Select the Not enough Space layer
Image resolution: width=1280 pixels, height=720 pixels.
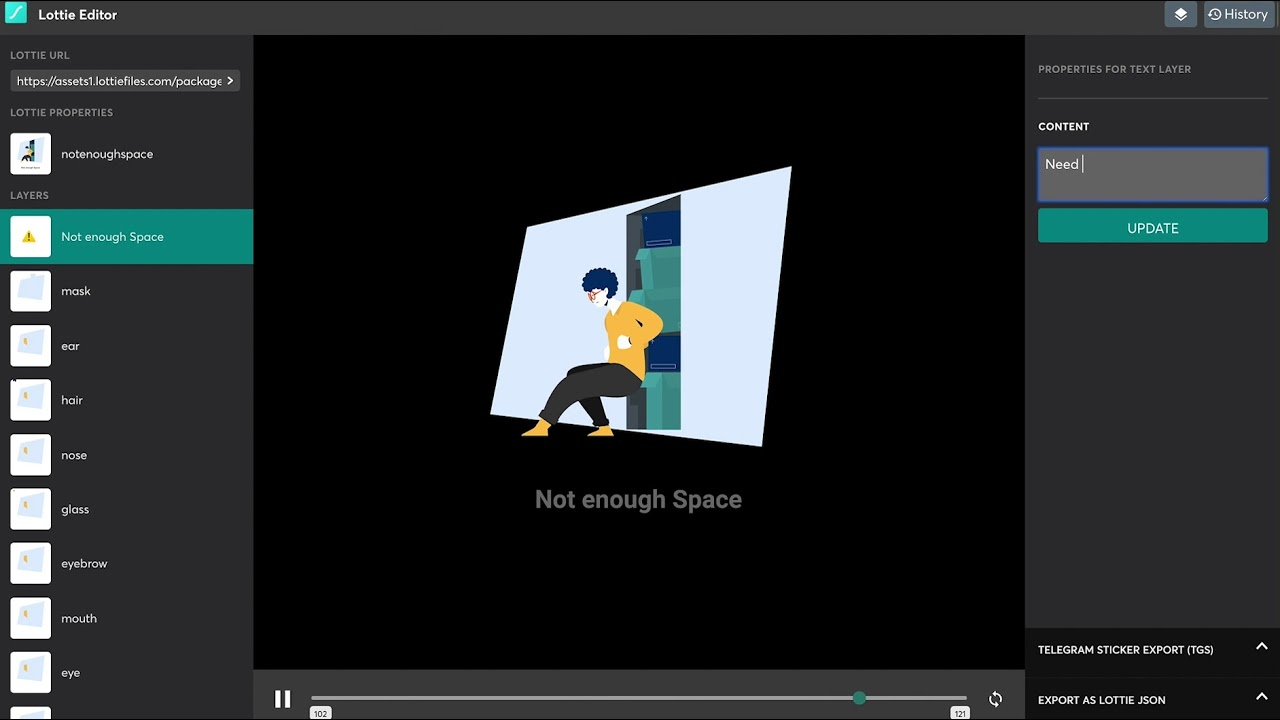click(x=126, y=237)
